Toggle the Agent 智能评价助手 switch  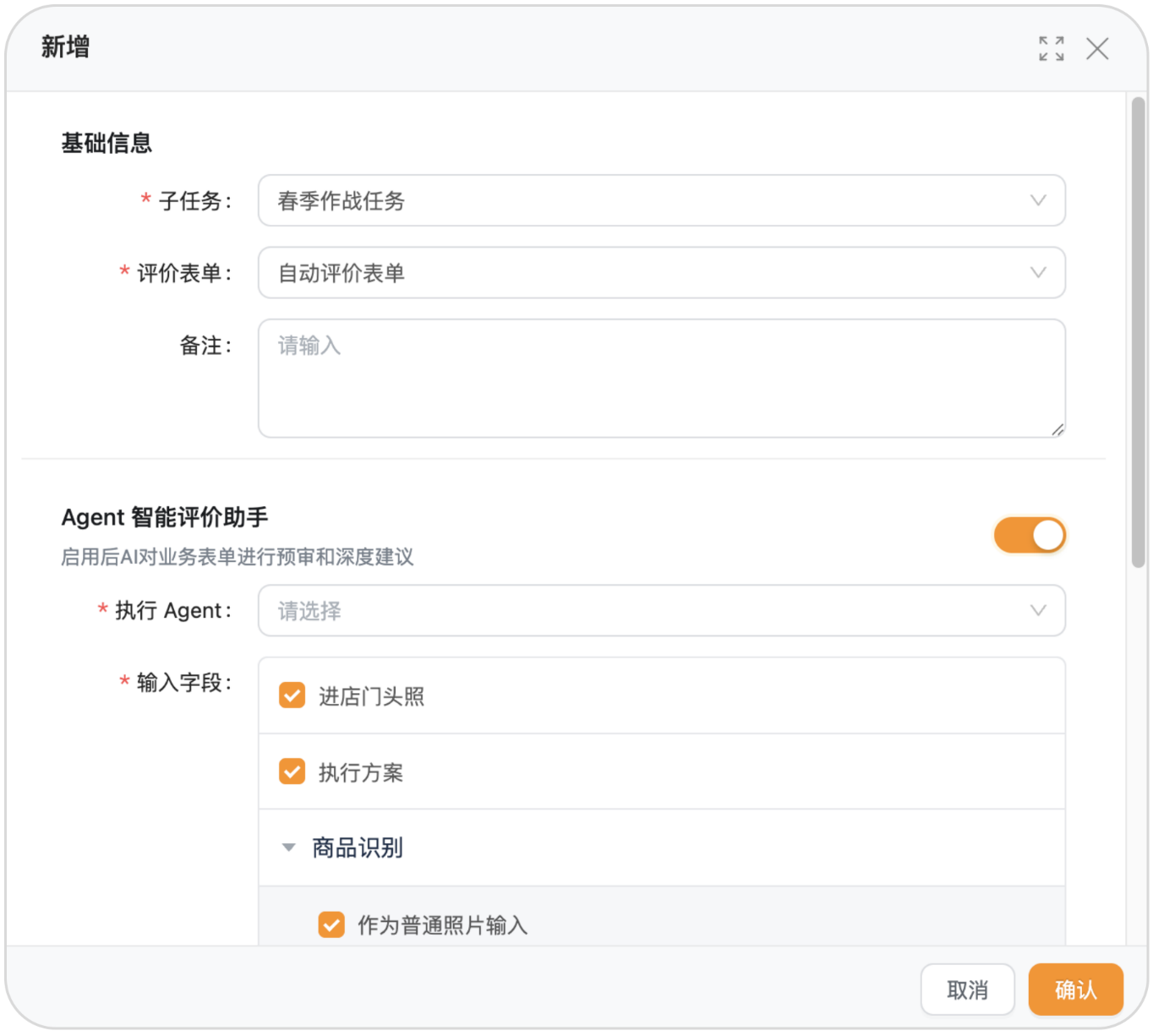pyautogui.click(x=1029, y=536)
